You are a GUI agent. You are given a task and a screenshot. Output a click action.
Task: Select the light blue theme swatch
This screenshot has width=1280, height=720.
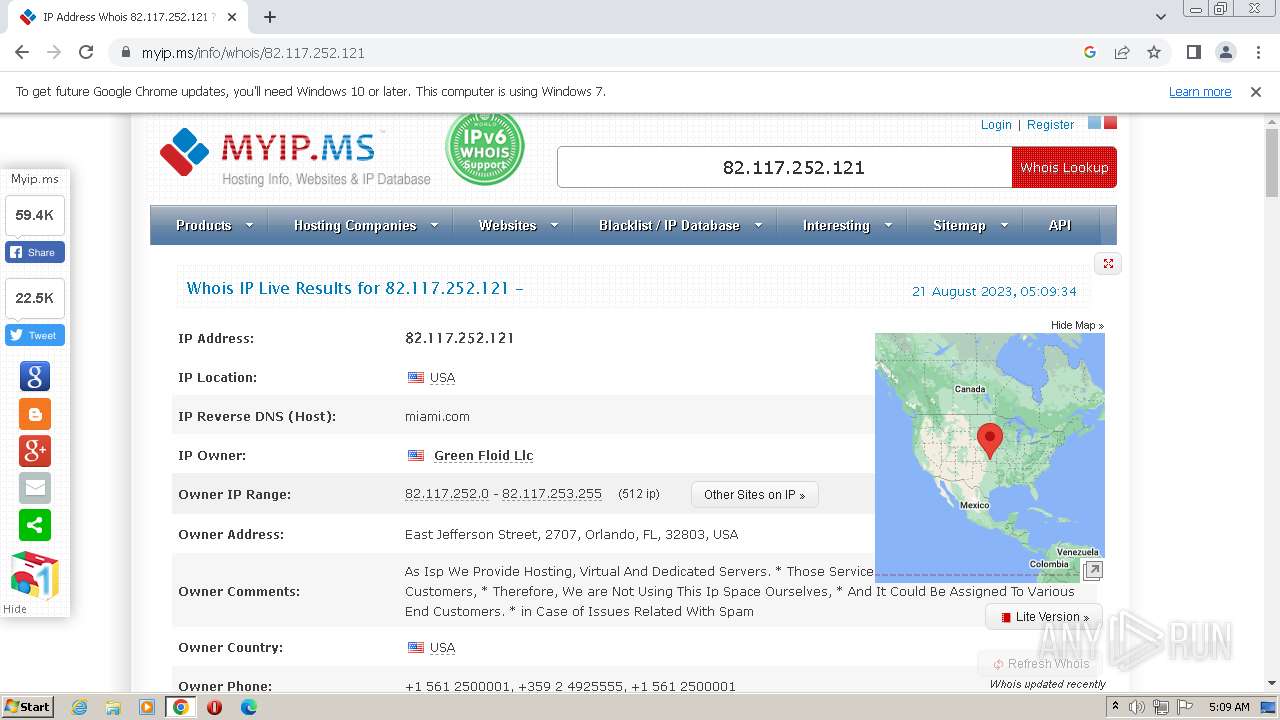[1094, 123]
